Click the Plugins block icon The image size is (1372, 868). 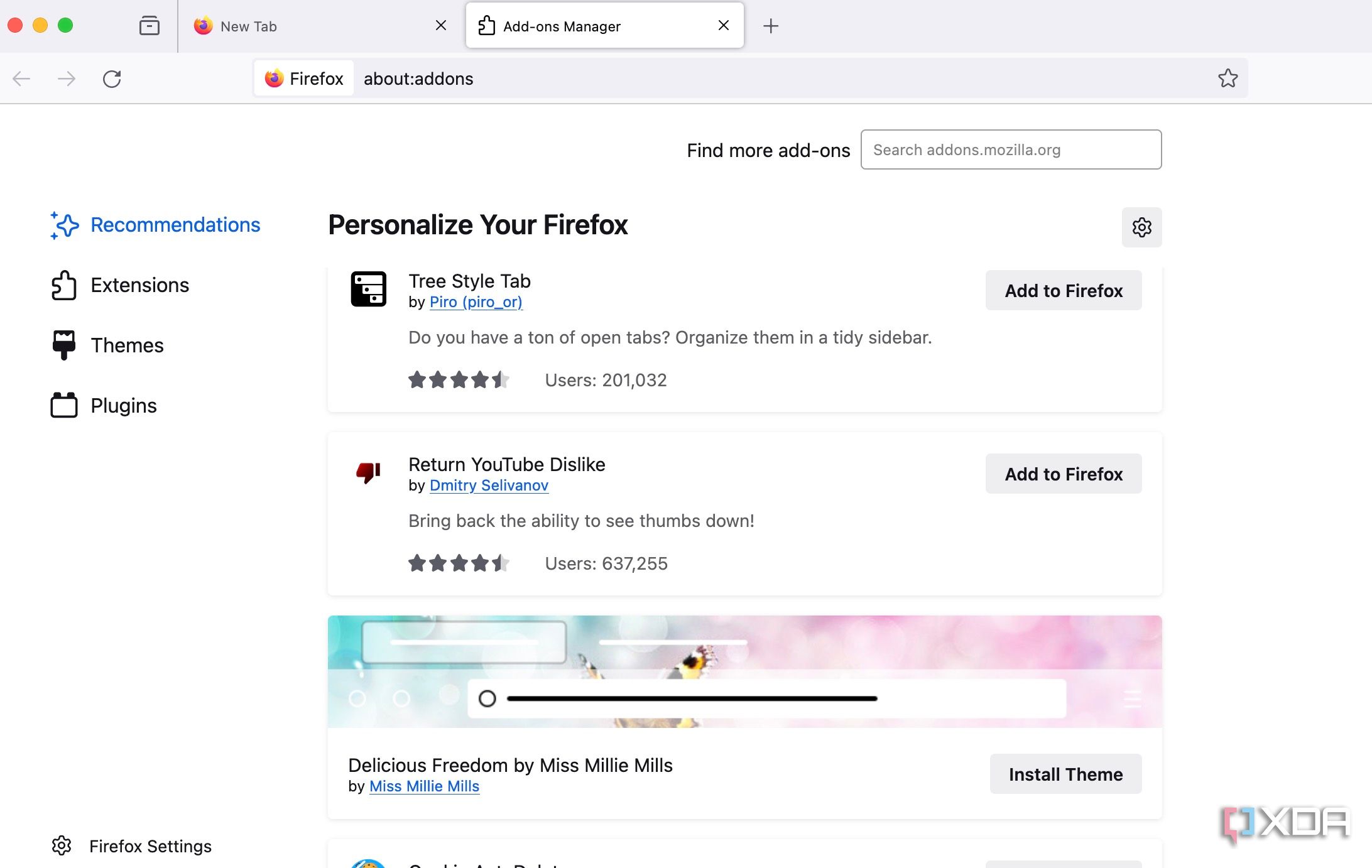click(64, 405)
